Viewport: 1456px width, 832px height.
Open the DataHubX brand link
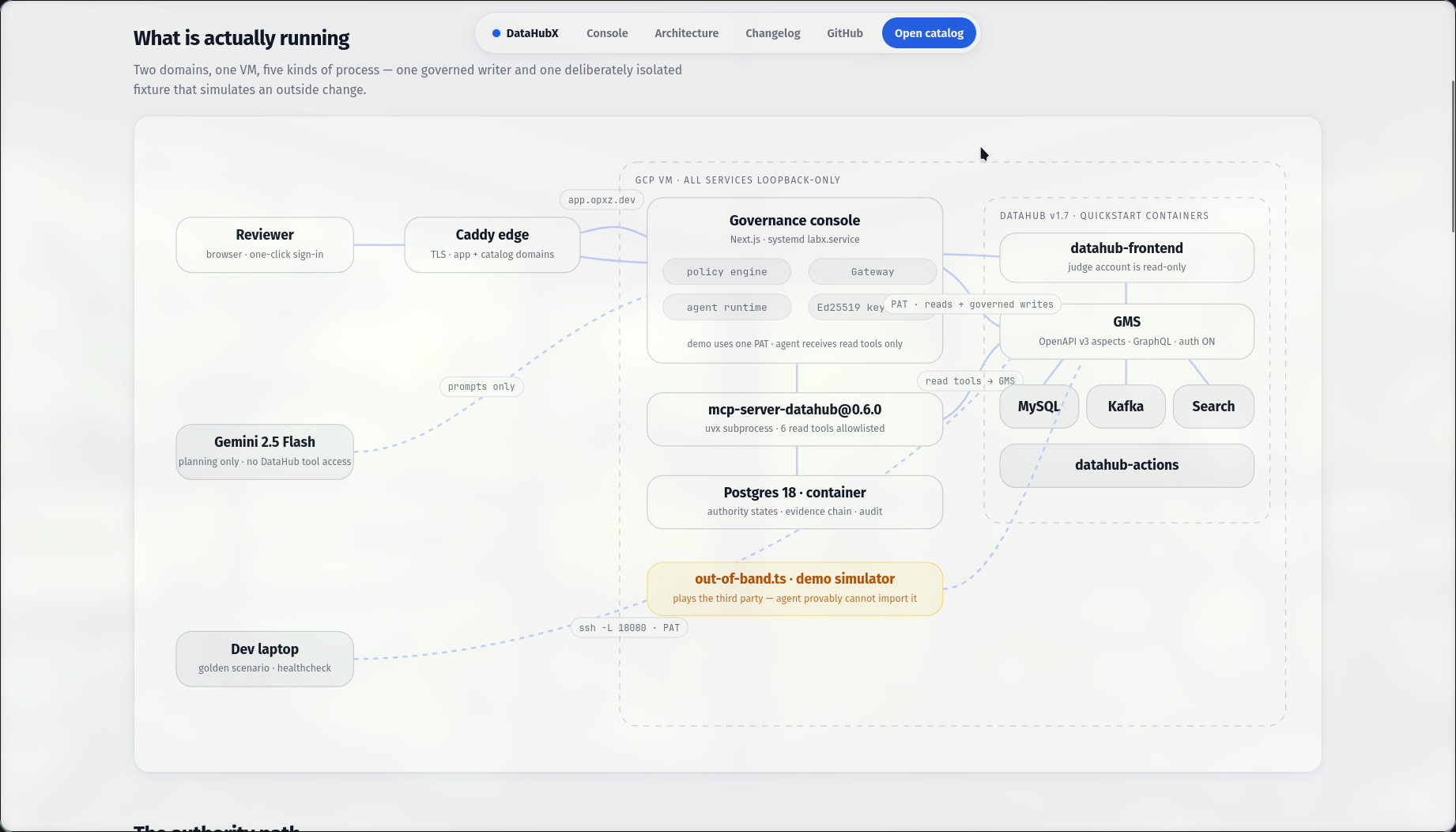click(525, 33)
